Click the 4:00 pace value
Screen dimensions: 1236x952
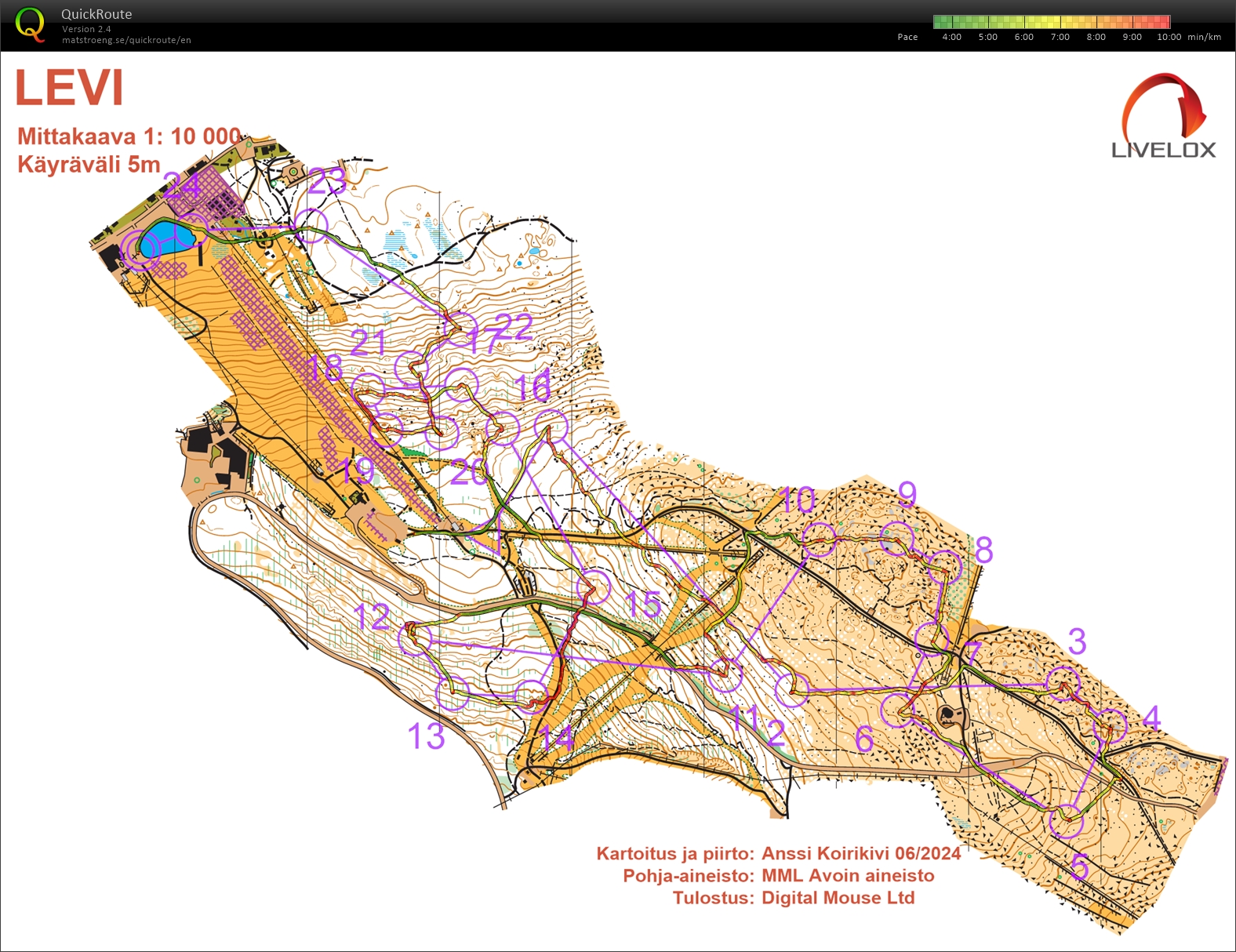pyautogui.click(x=951, y=37)
